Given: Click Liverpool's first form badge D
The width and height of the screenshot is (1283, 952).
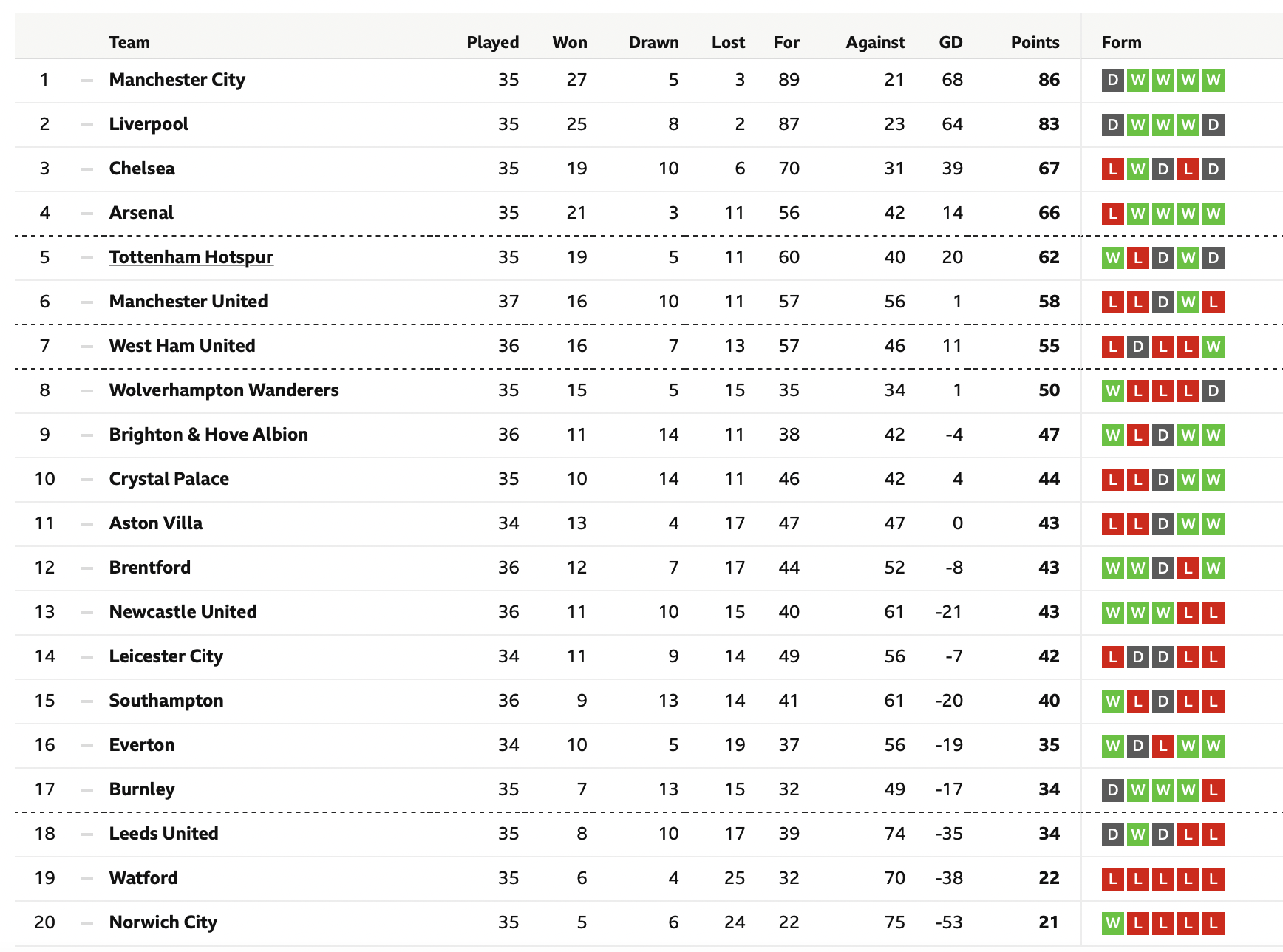Looking at the screenshot, I should tap(1112, 125).
